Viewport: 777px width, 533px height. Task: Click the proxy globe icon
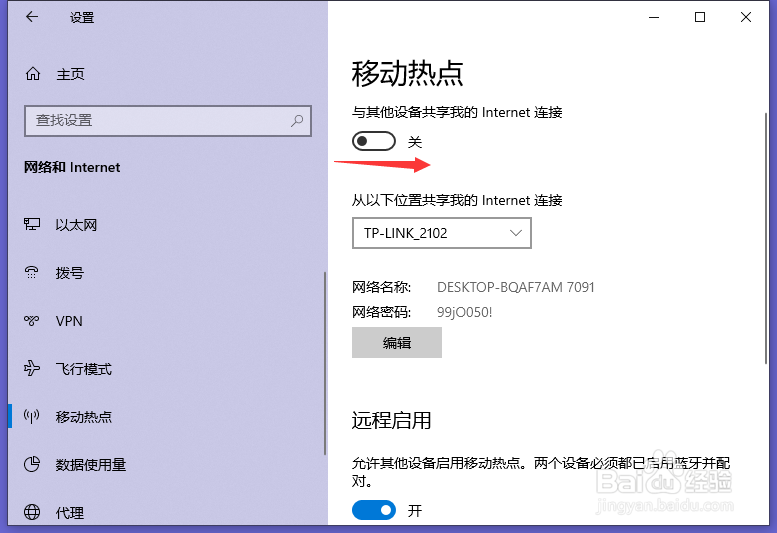[x=32, y=512]
